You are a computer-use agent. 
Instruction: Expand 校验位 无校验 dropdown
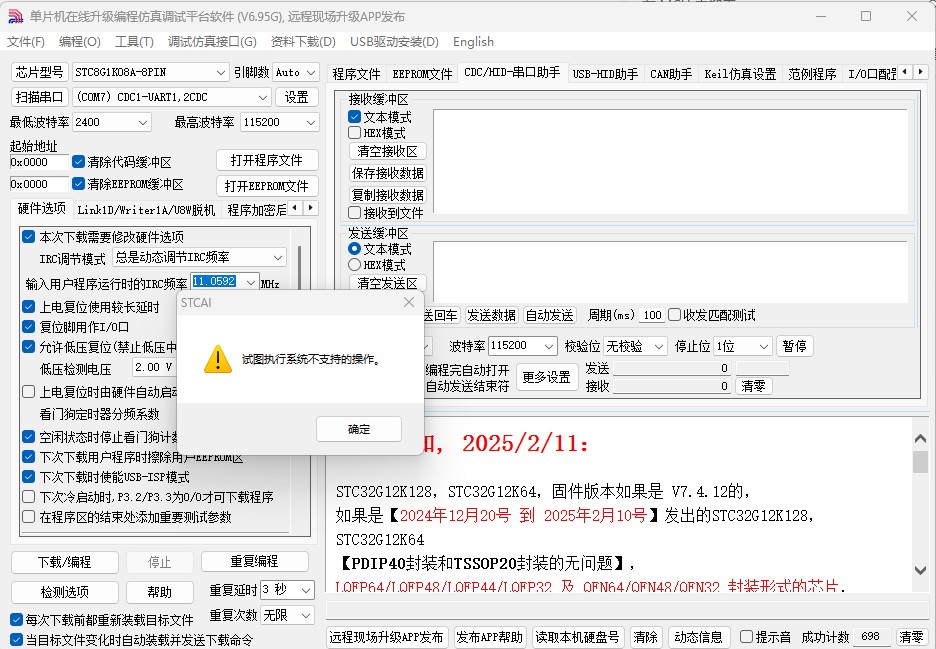(x=659, y=346)
